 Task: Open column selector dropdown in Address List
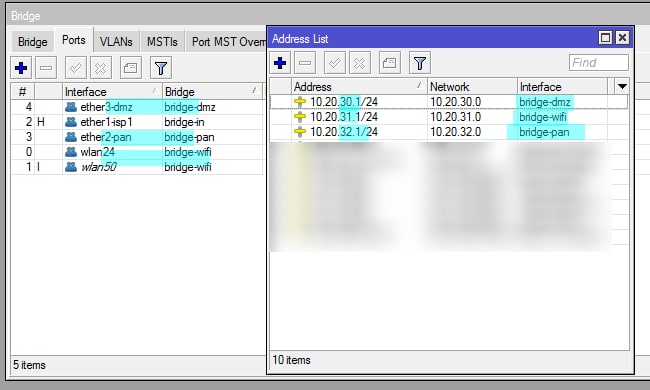622,87
